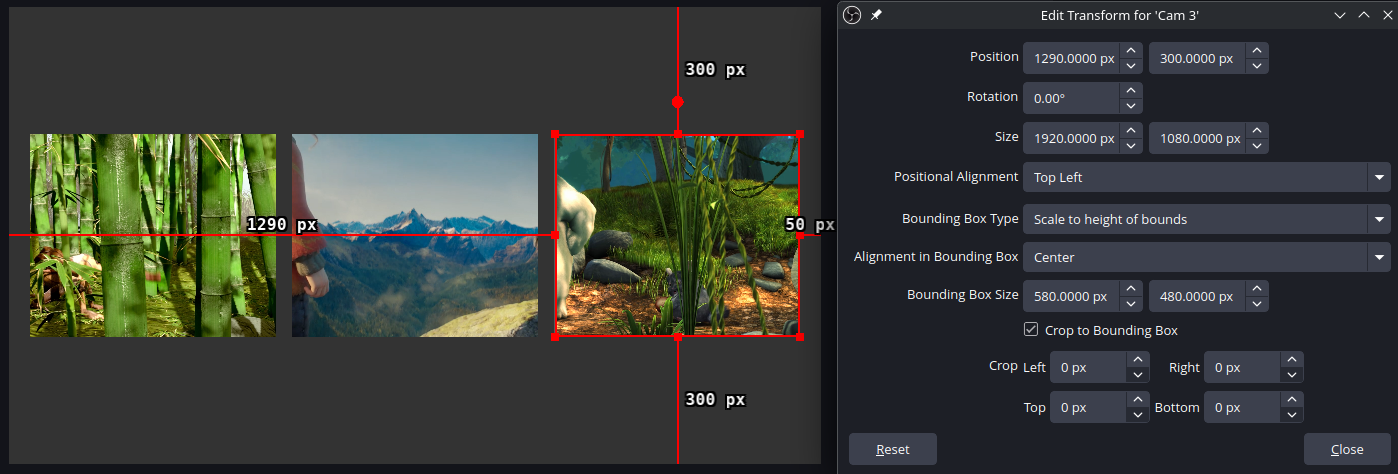Toggle the Crop to Bounding Box checkbox
This screenshot has width=1398, height=474.
(x=1031, y=330)
